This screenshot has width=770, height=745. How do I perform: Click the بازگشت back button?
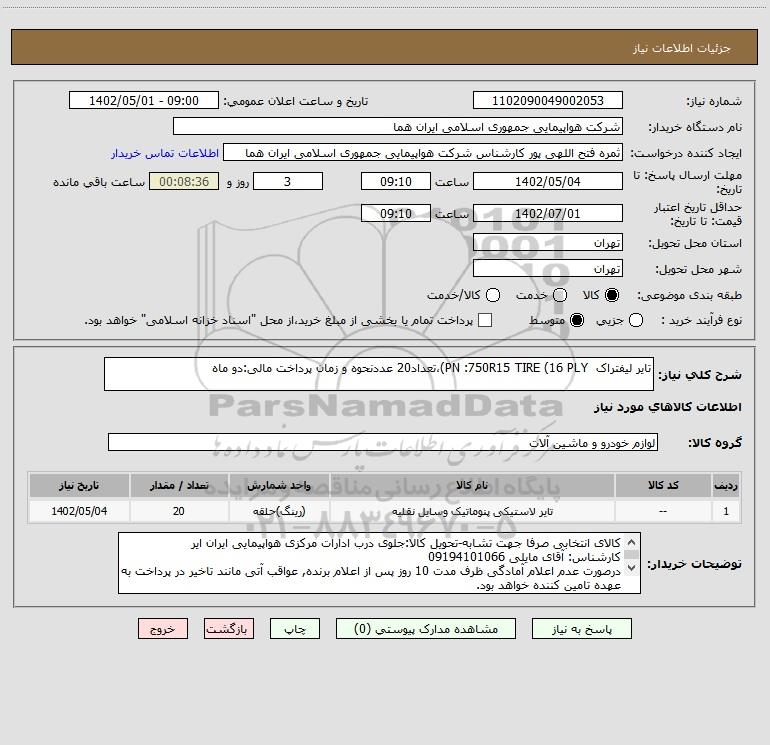pos(229,629)
